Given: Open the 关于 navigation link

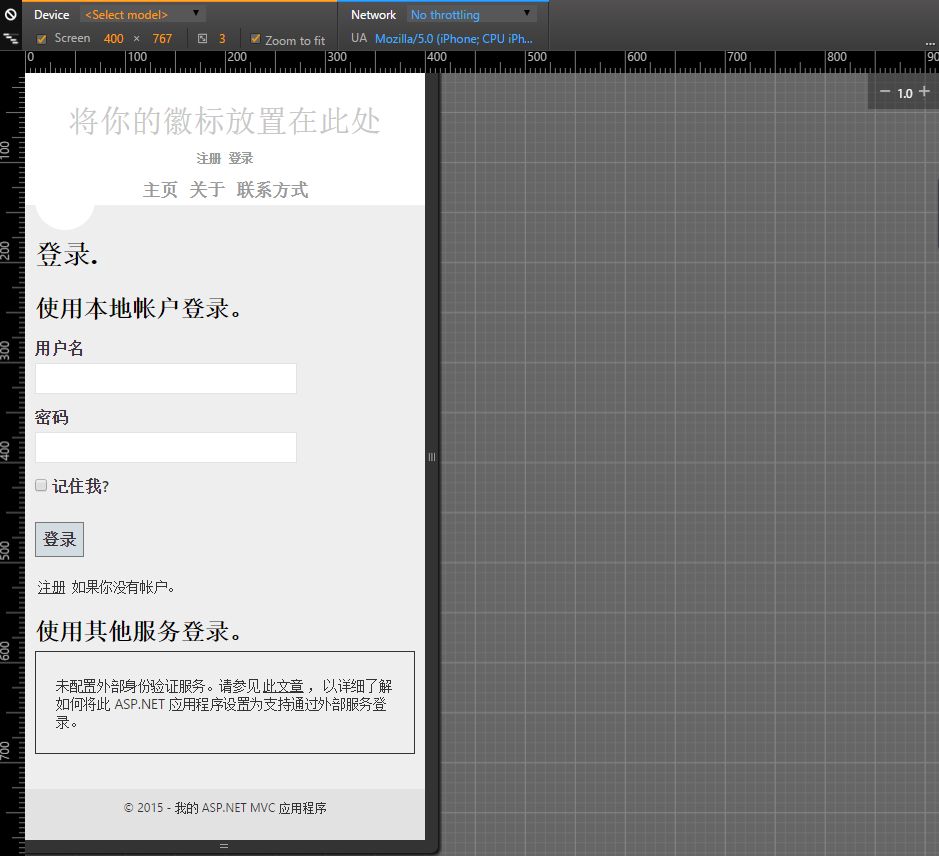Looking at the screenshot, I should [x=207, y=190].
